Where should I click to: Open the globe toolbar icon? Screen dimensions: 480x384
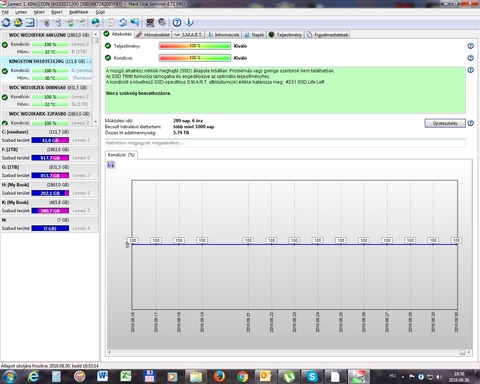pyautogui.click(x=96, y=23)
